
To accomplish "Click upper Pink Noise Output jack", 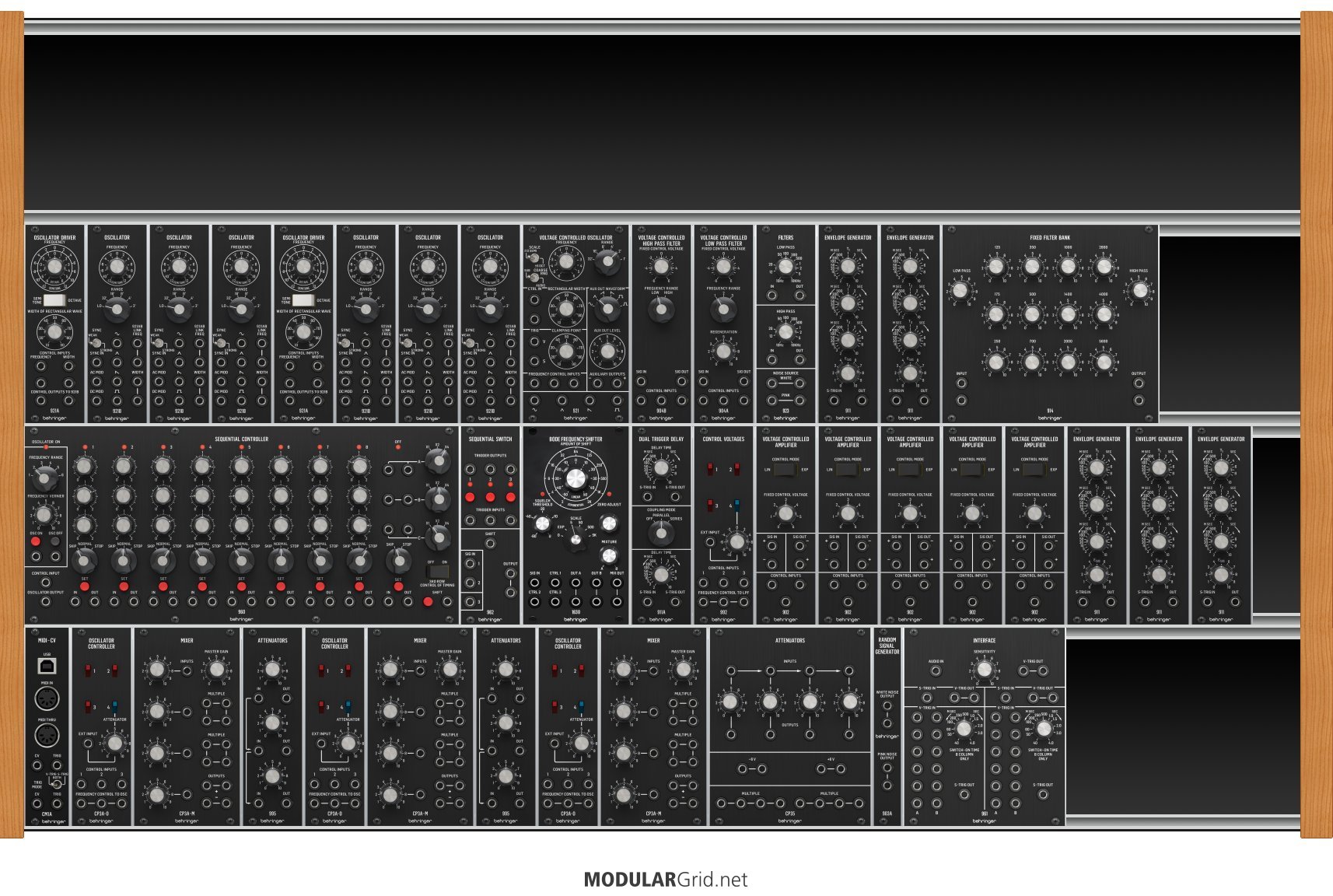I will coord(887,768).
